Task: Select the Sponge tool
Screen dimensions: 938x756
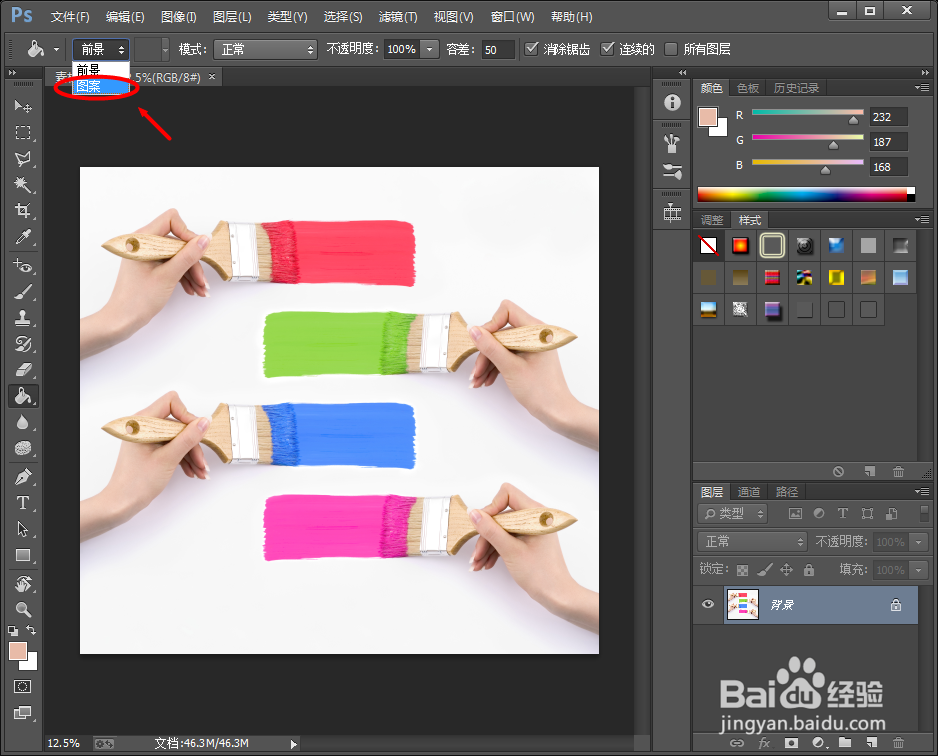Action: click(x=23, y=448)
